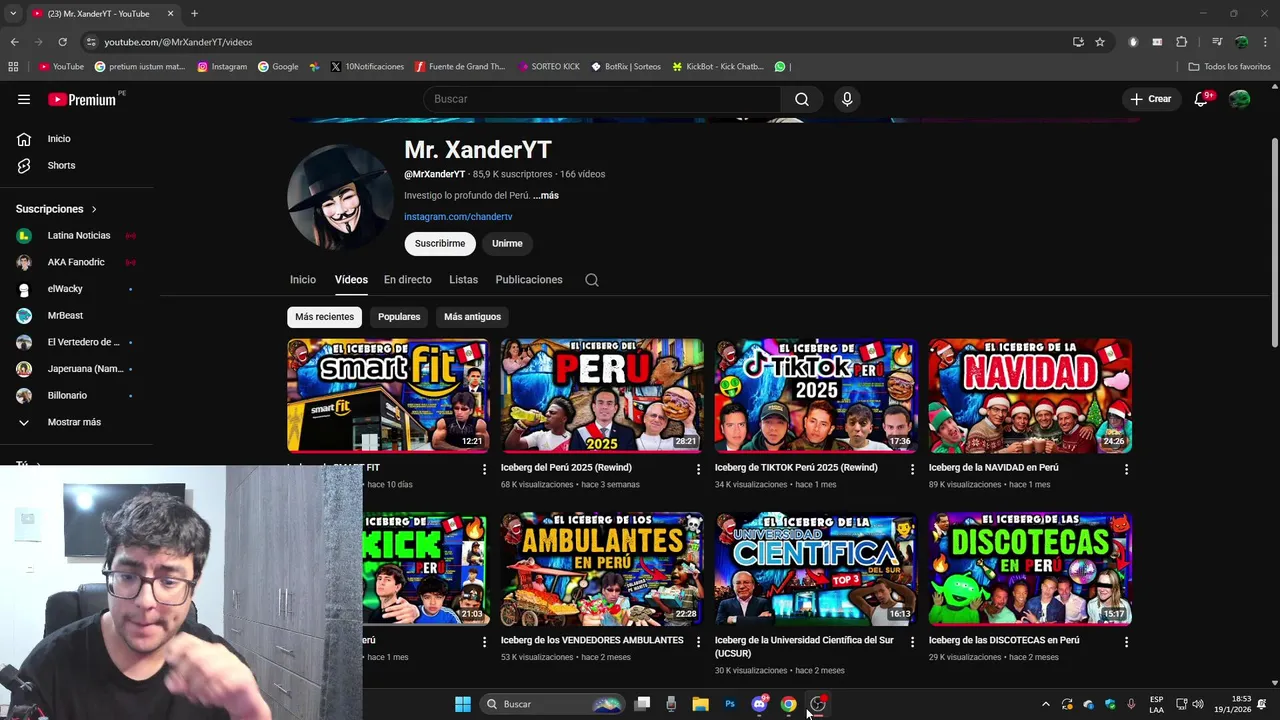Open the notifications bell
The height and width of the screenshot is (720, 1280).
1201,99
